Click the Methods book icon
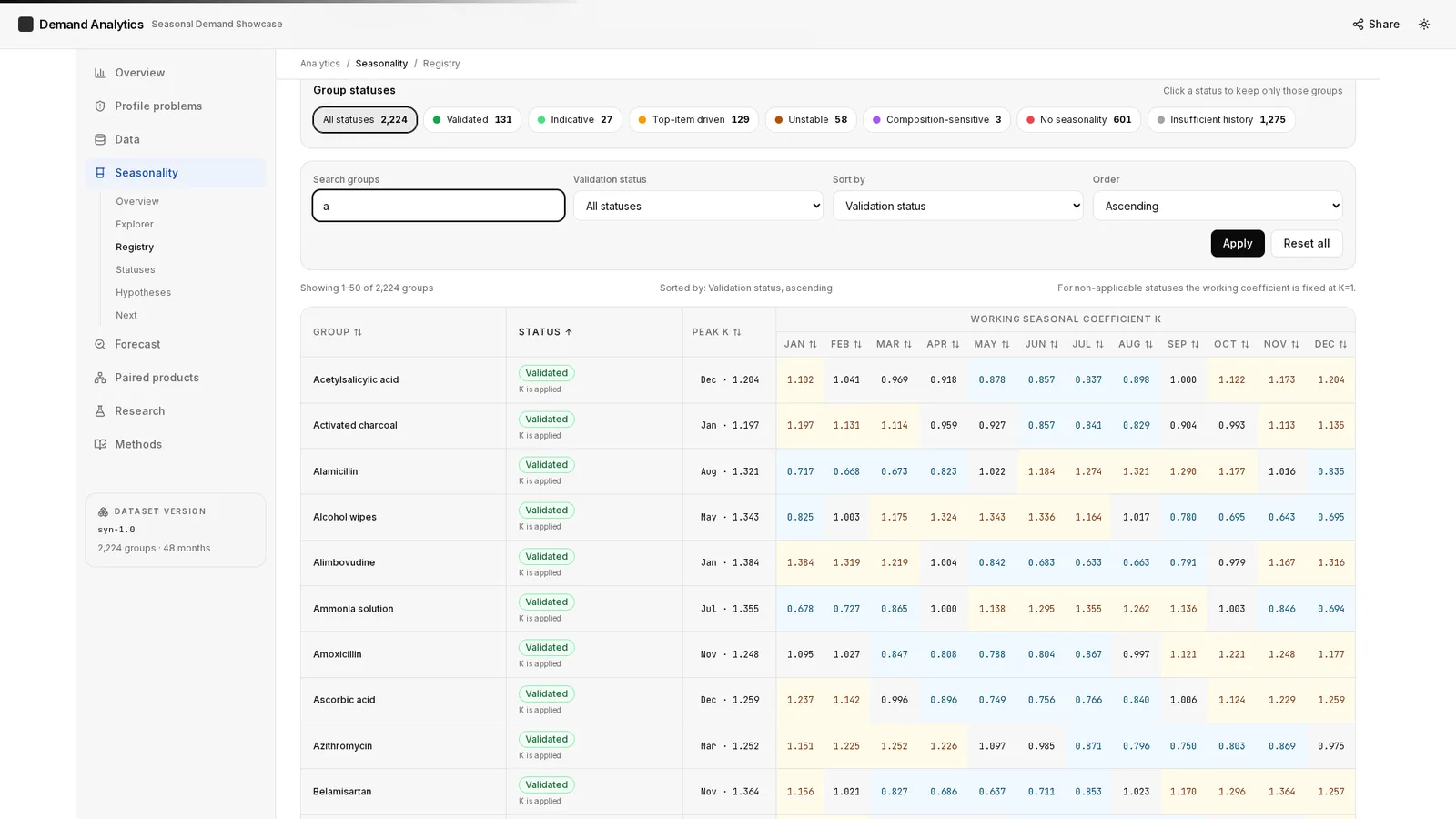Viewport: 1456px width, 819px height. point(100,444)
